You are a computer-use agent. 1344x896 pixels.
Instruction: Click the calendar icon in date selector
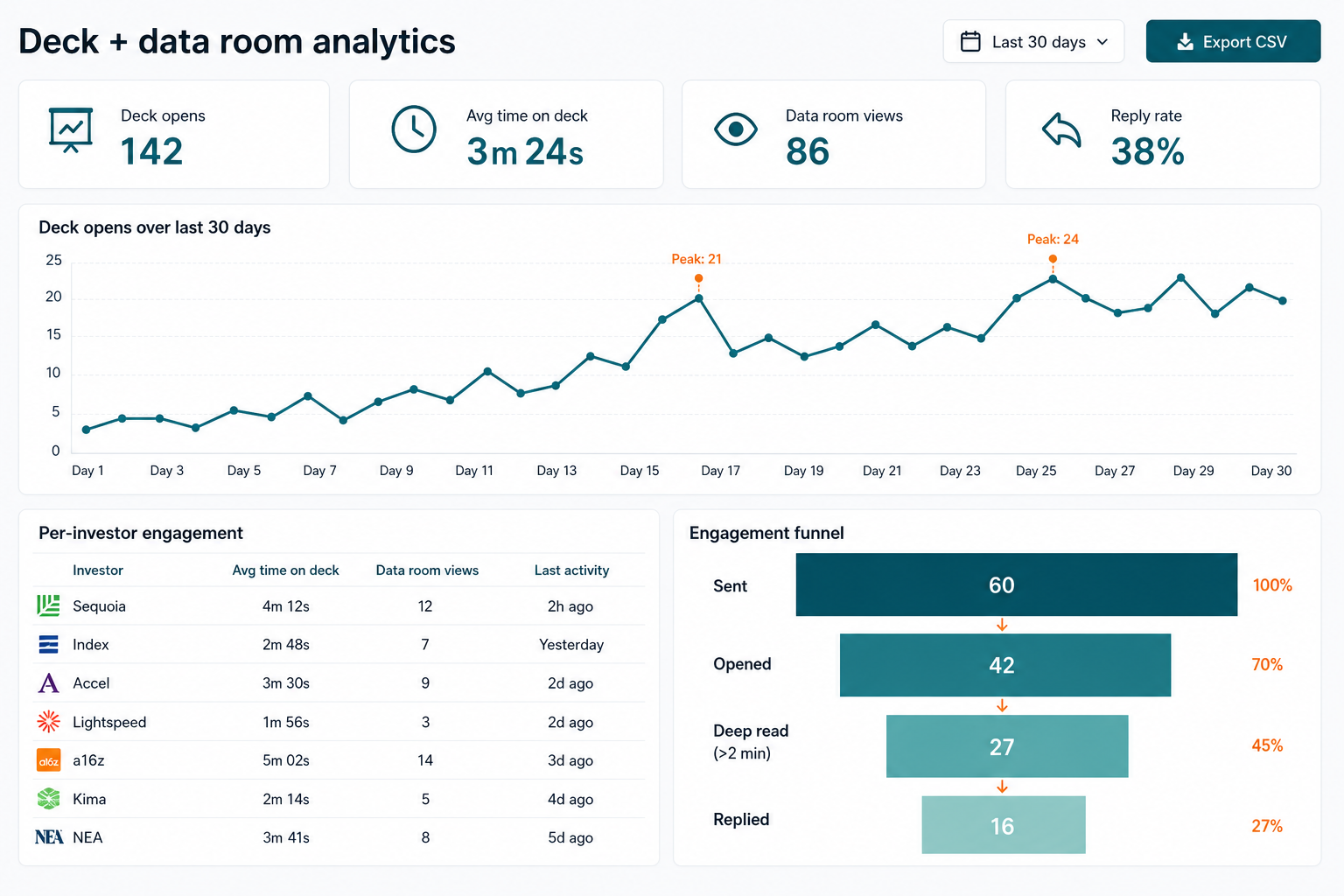pos(970,42)
